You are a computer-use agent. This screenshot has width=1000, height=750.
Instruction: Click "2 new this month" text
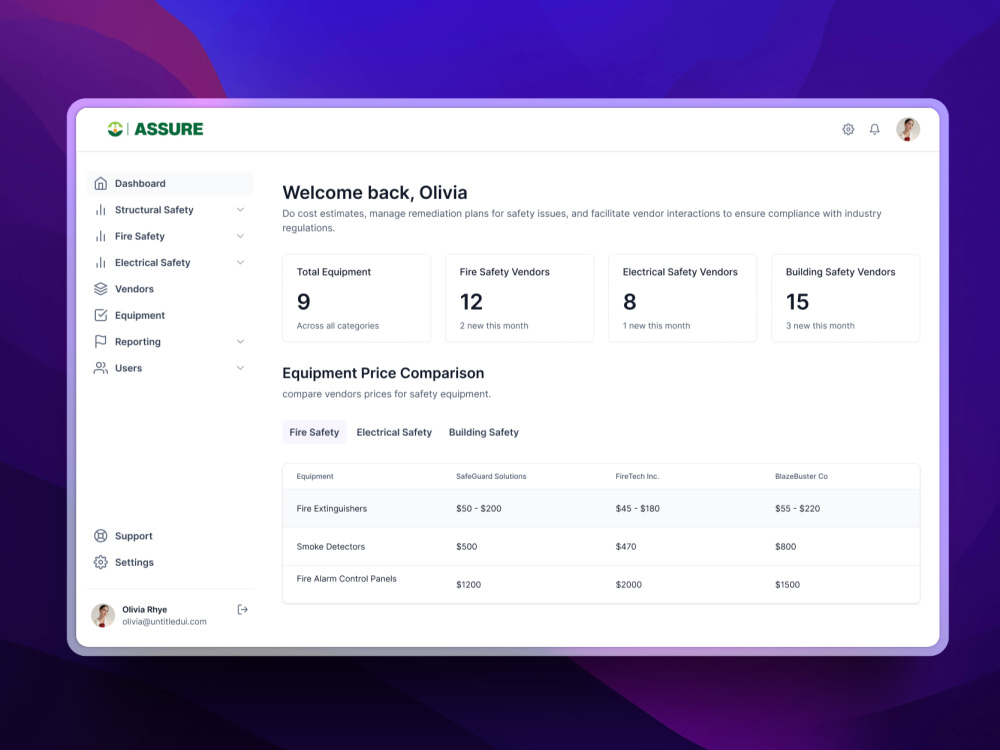(x=494, y=326)
